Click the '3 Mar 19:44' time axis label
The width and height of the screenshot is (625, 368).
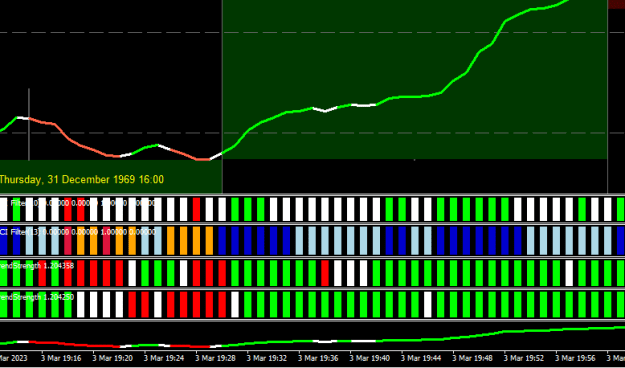coord(421,358)
